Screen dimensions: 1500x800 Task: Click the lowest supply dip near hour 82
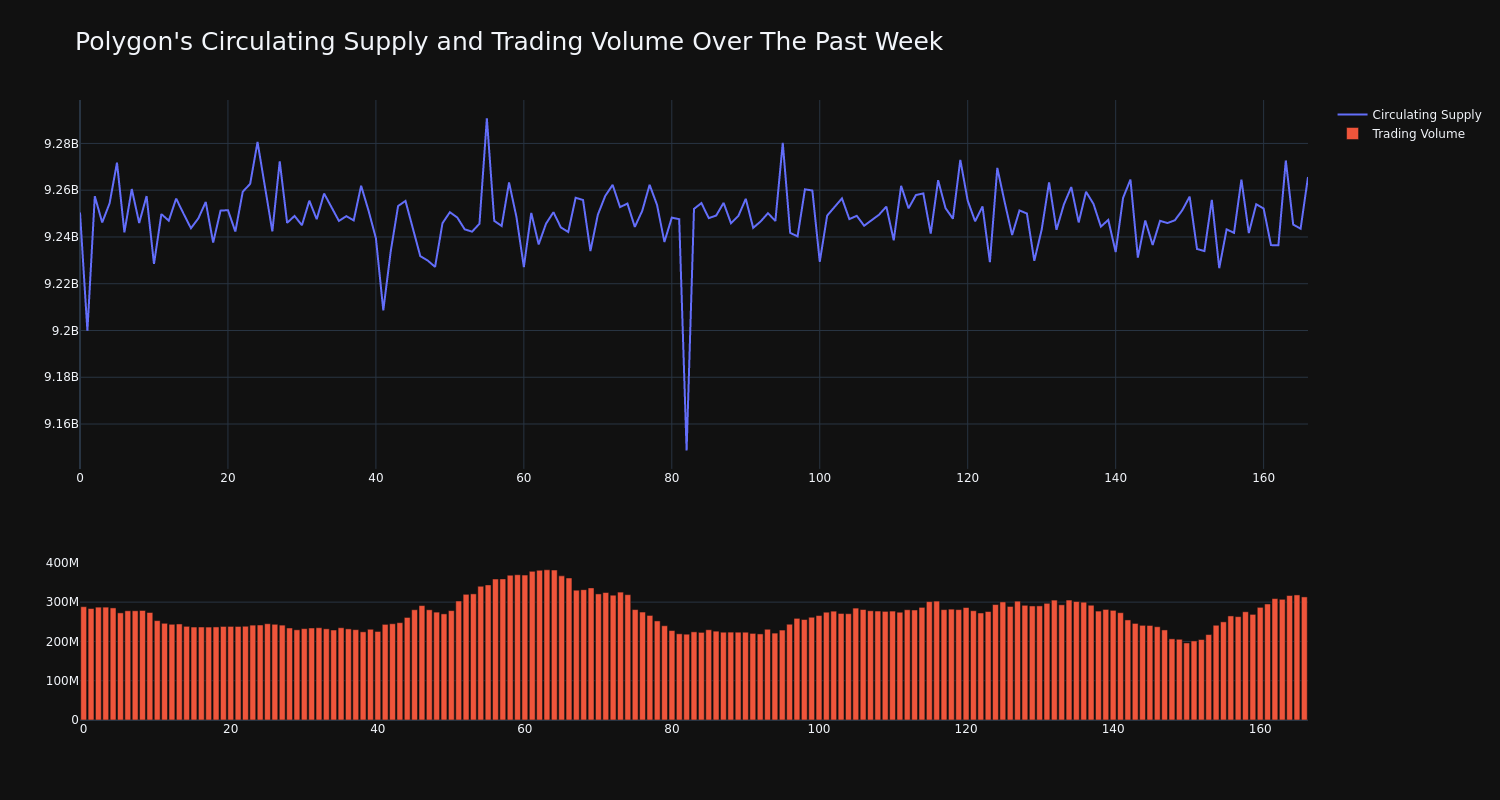pos(686,449)
